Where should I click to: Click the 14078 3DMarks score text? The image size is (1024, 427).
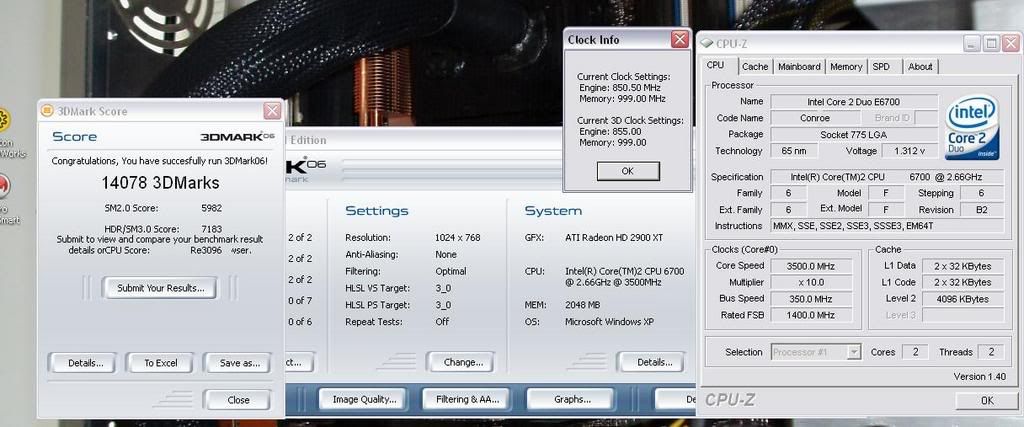[161, 183]
